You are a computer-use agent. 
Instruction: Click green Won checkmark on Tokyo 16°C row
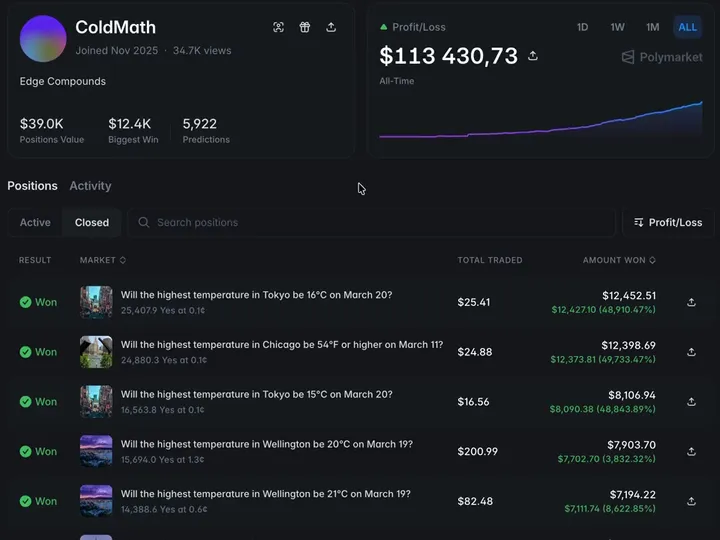click(x=26, y=302)
